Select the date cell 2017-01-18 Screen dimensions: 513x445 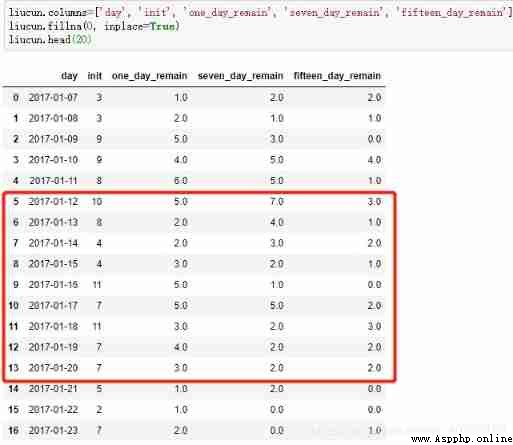(x=53, y=326)
